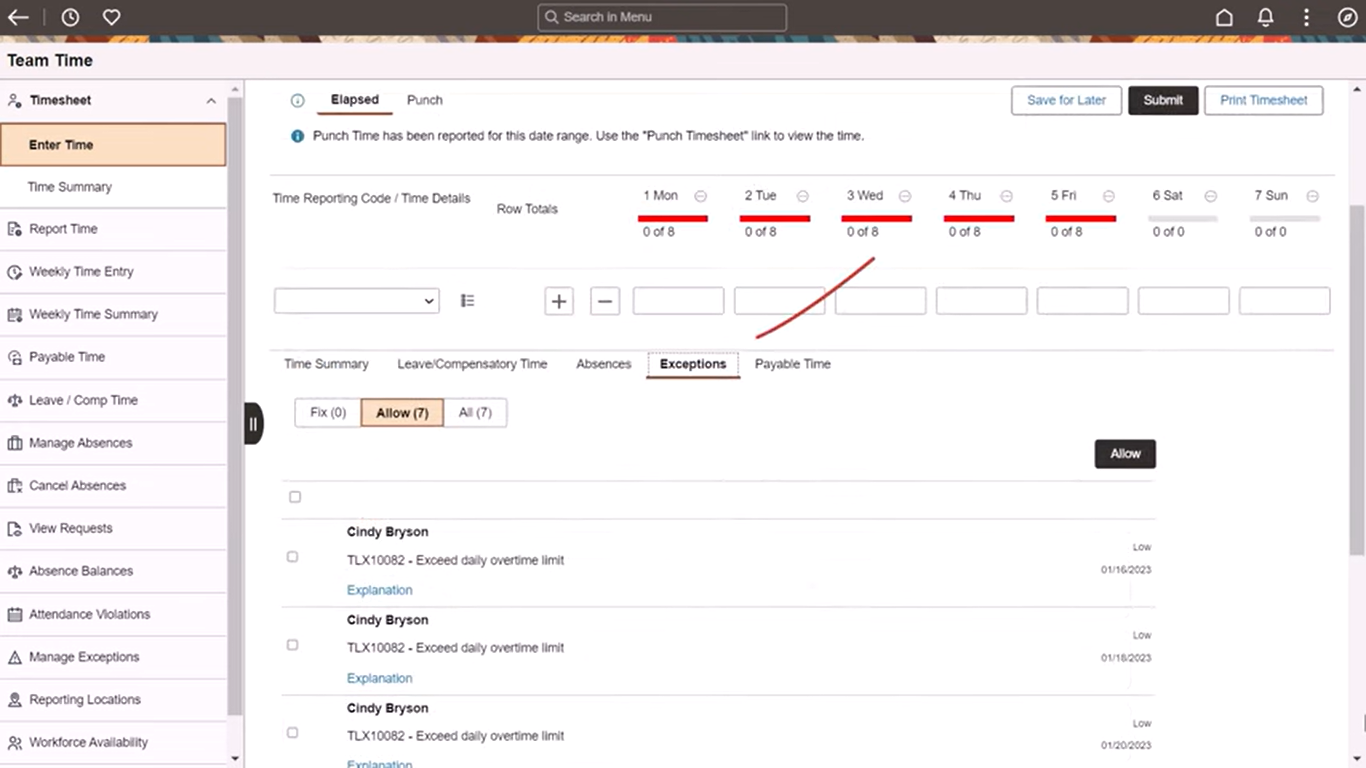Open notifications via the bell icon

click(1265, 17)
